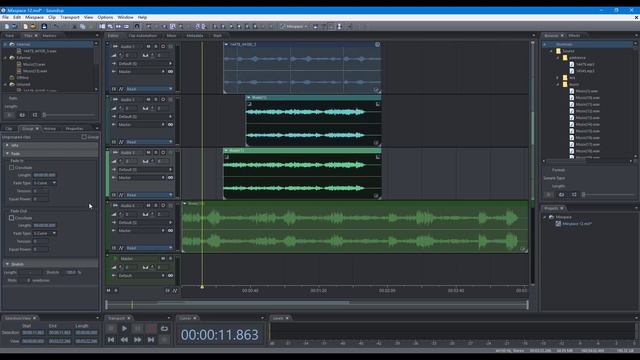Viewport: 640px width, 360px height.
Task: Open the Clip menu
Action: pos(52,18)
